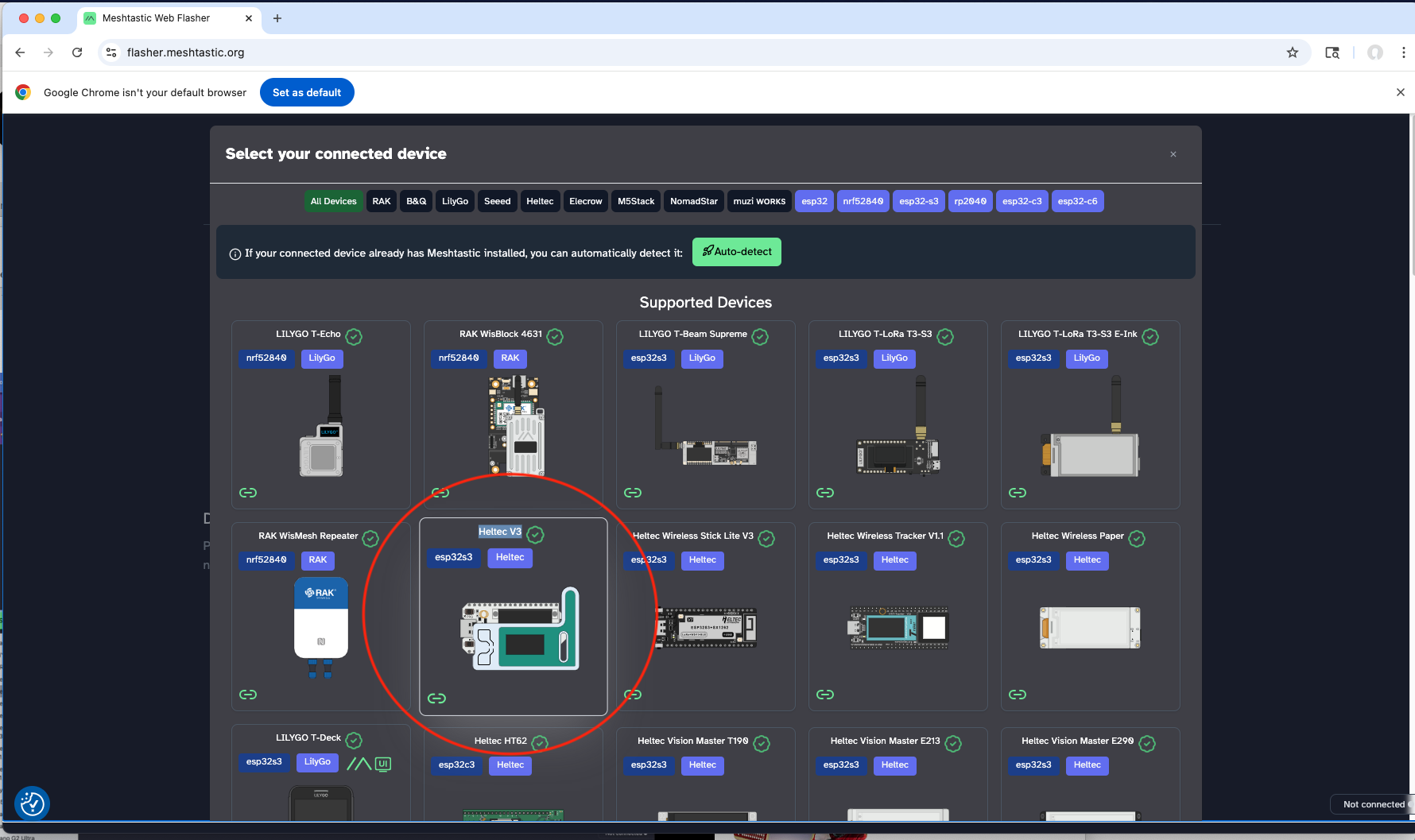Screen dimensions: 1415x840
Task: Click the link icon on LILYGO T-Echo card
Action: [248, 493]
